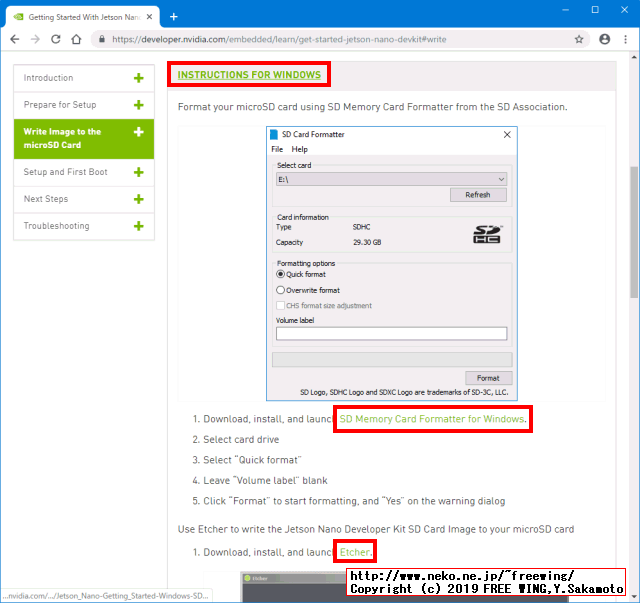The height and width of the screenshot is (603, 640).
Task: Open Help menu in SD Card Formatter
Action: (300, 149)
